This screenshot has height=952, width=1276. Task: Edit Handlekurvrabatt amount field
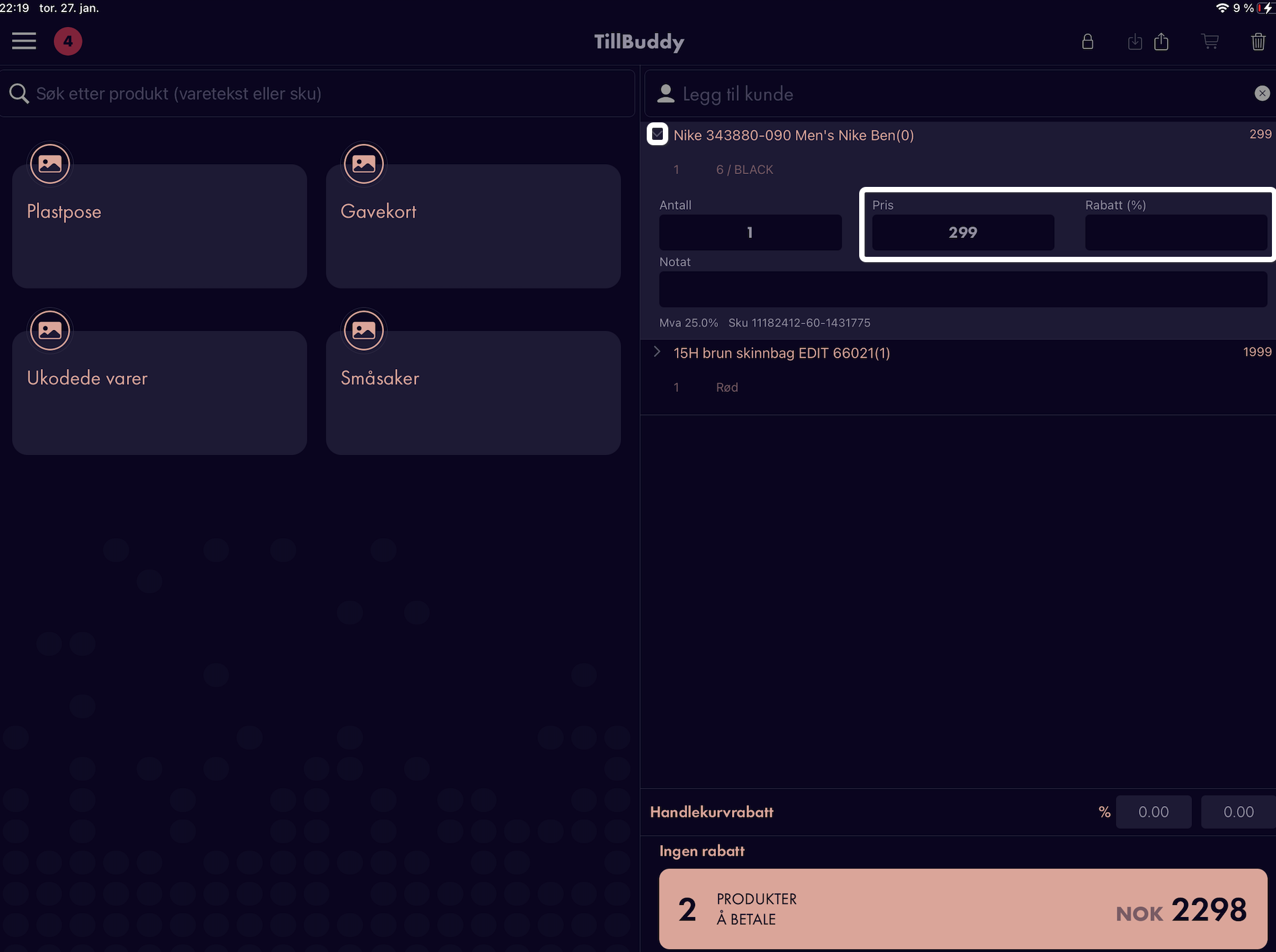1238,812
